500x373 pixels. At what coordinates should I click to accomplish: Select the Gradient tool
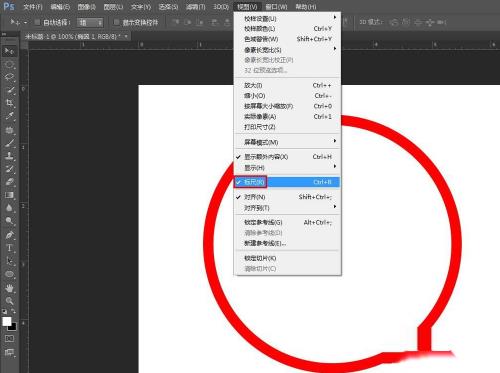click(9, 195)
